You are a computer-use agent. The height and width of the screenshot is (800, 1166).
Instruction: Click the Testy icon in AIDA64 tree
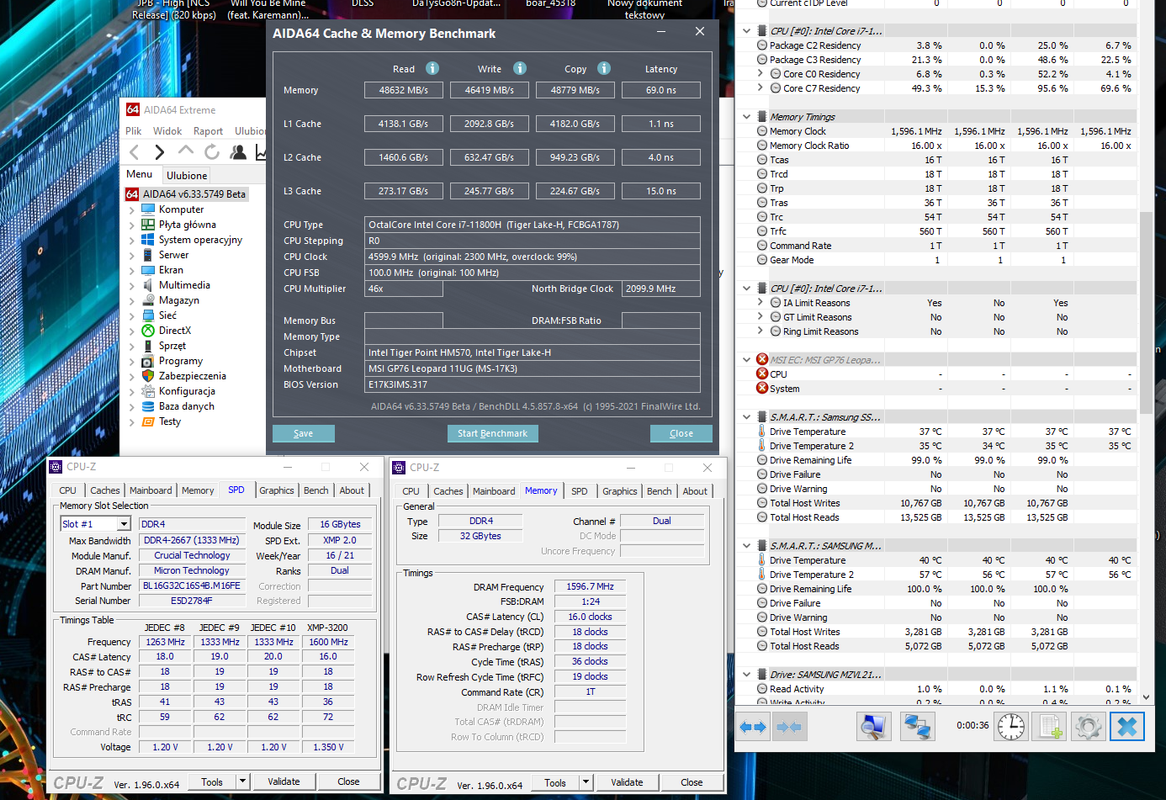tap(148, 422)
